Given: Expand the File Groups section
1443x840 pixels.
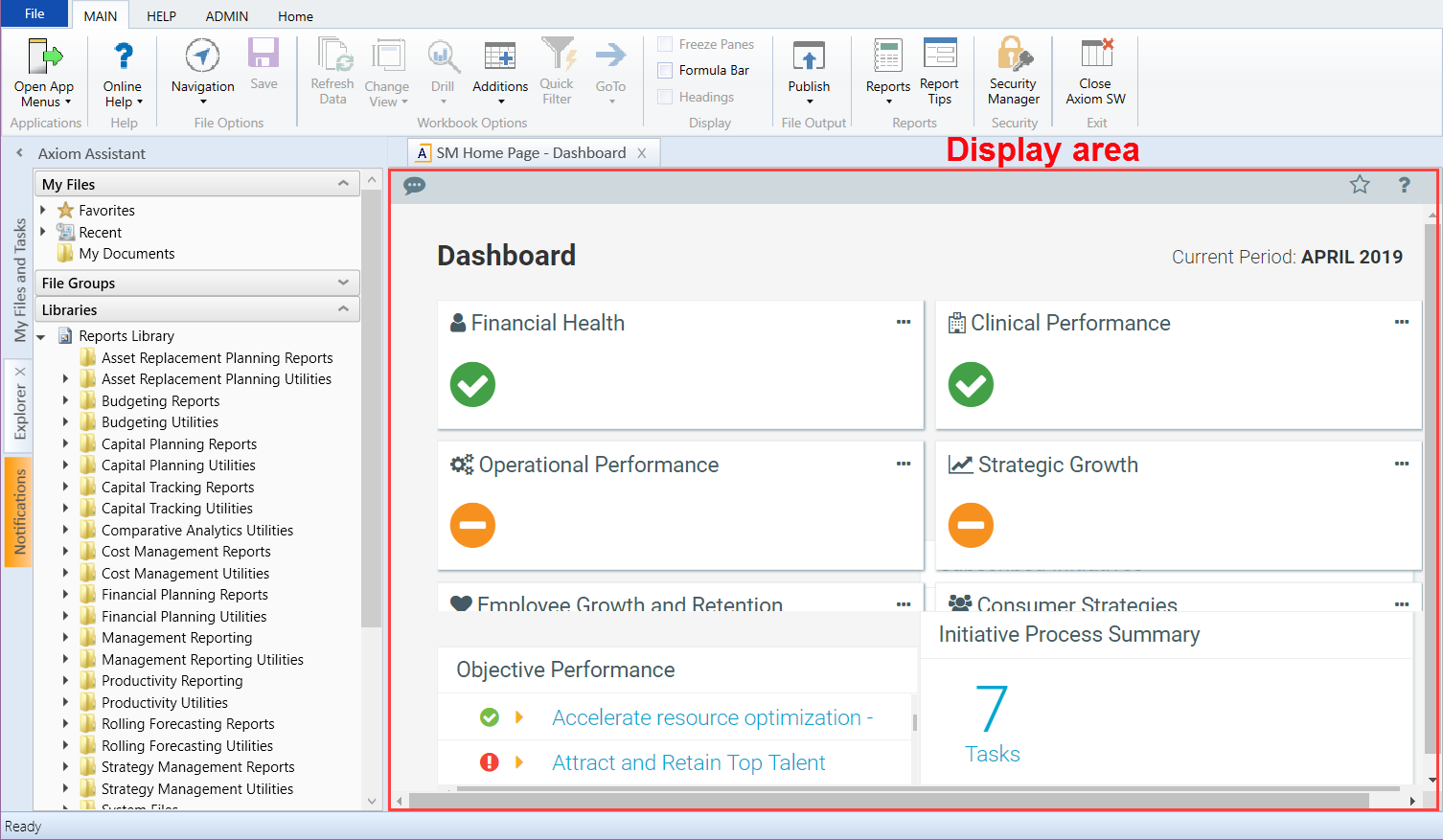Looking at the screenshot, I should [343, 284].
